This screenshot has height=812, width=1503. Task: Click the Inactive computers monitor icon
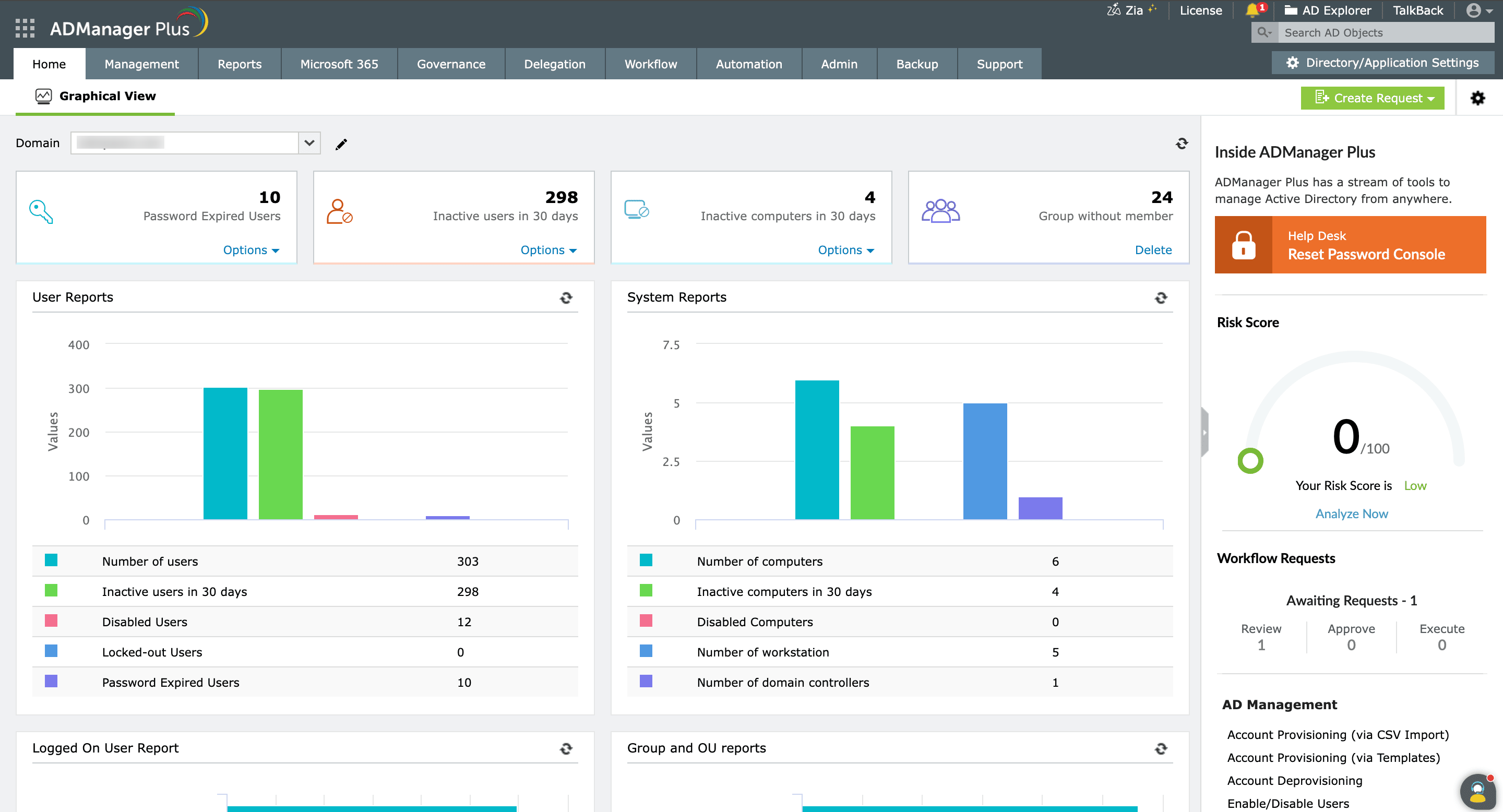[637, 209]
